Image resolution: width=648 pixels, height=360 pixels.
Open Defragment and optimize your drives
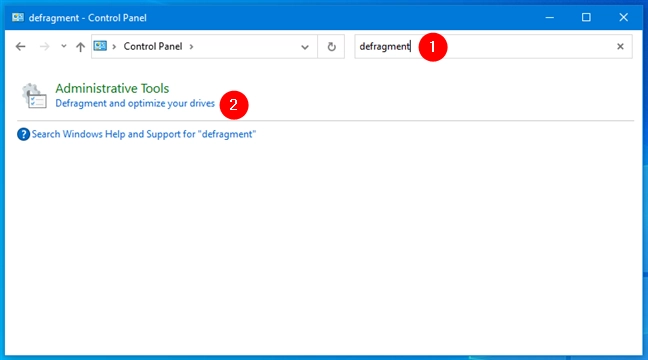(x=135, y=103)
